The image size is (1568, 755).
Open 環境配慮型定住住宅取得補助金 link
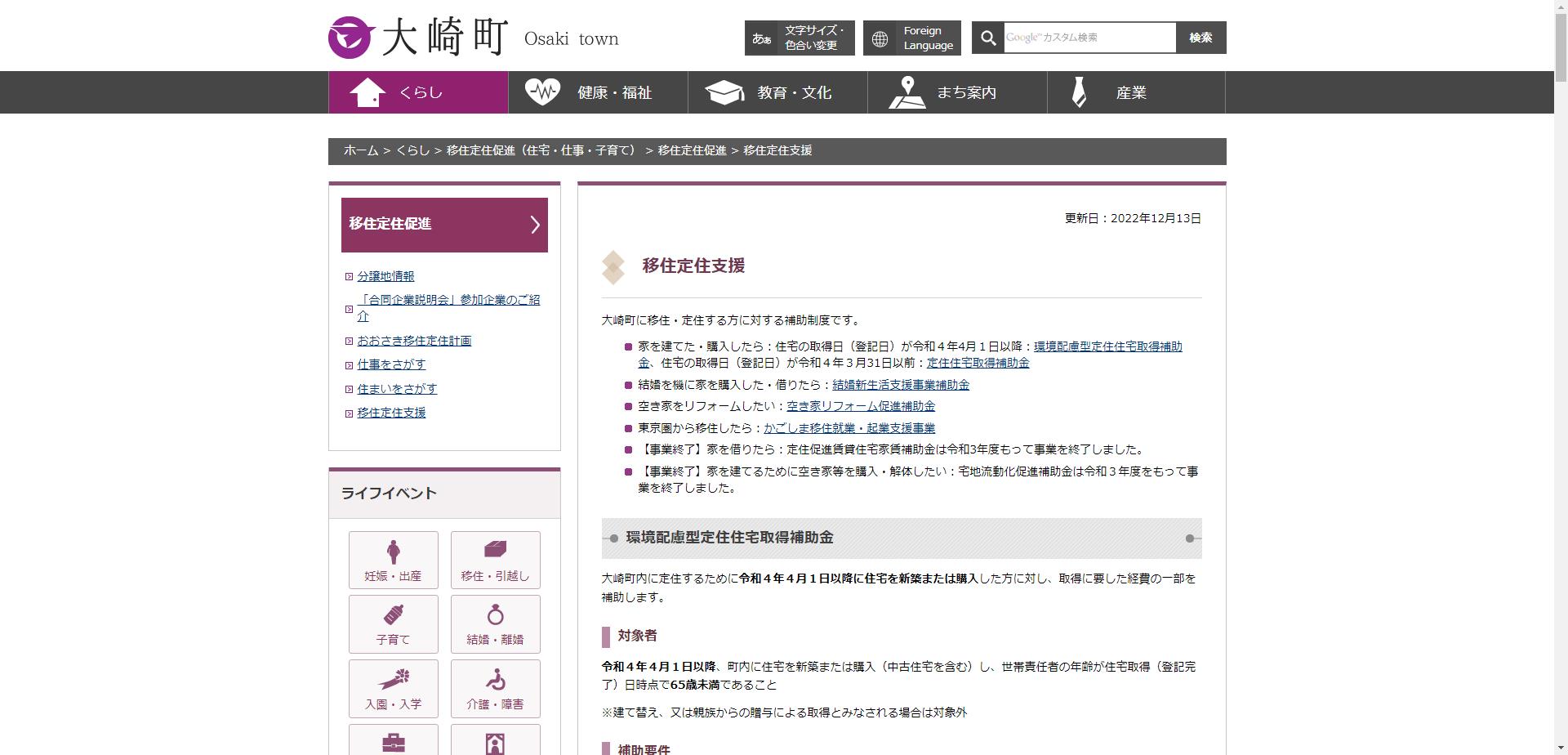coord(1107,346)
